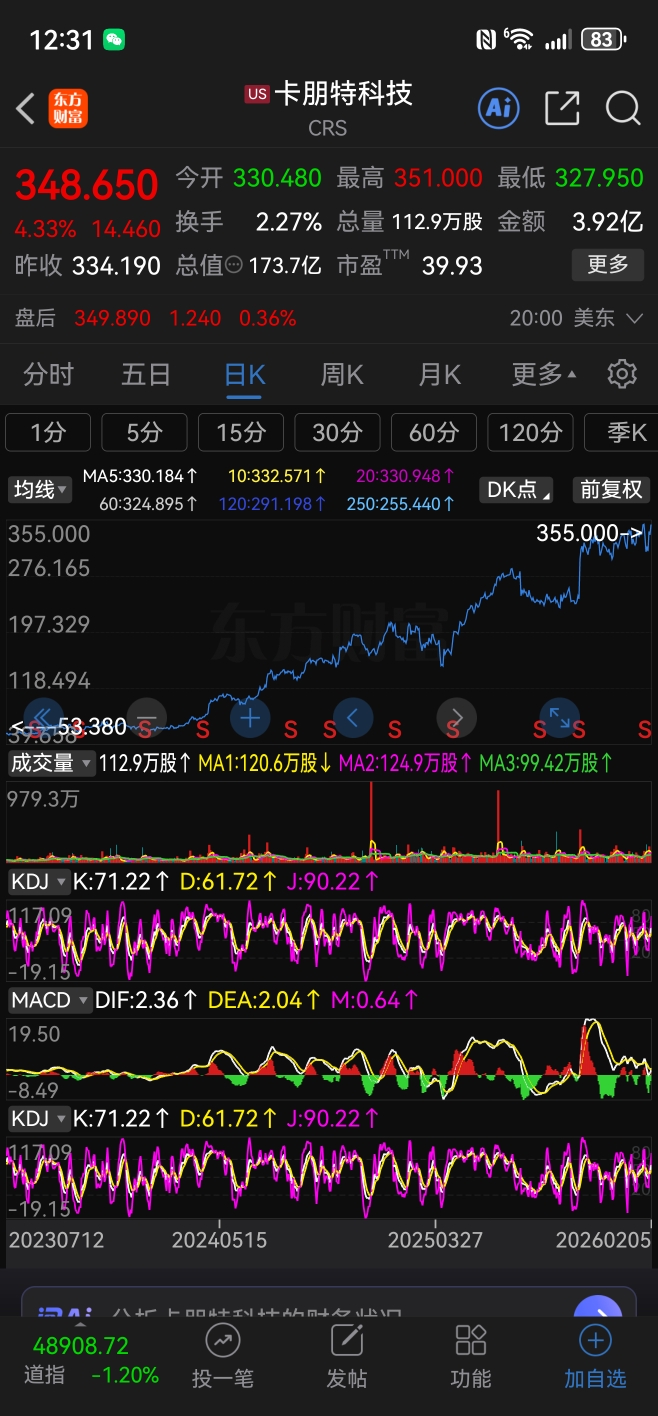Tap the battery indicator showing 83
658x1416 pixels.
[x=606, y=40]
